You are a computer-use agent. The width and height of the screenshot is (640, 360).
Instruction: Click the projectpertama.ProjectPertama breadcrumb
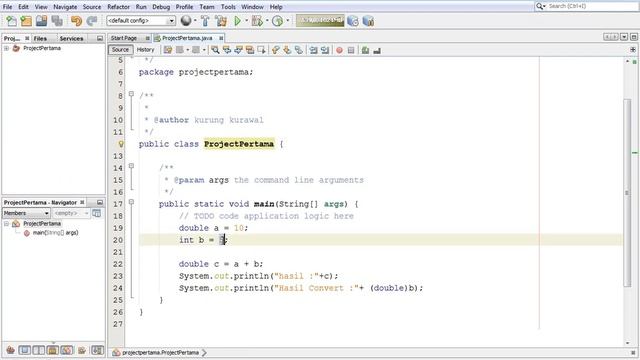160,352
